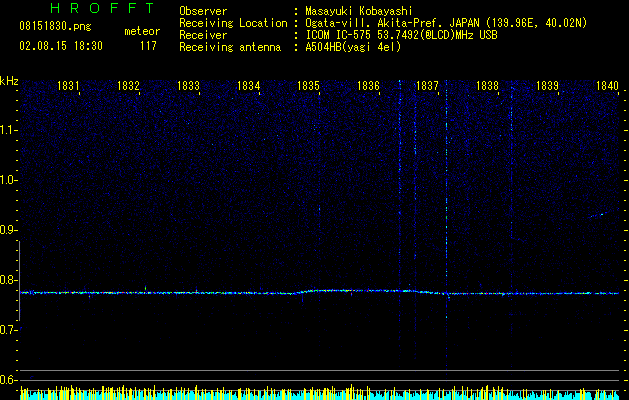Click the 1839 time marker
The height and width of the screenshot is (400, 629).
tap(547, 85)
